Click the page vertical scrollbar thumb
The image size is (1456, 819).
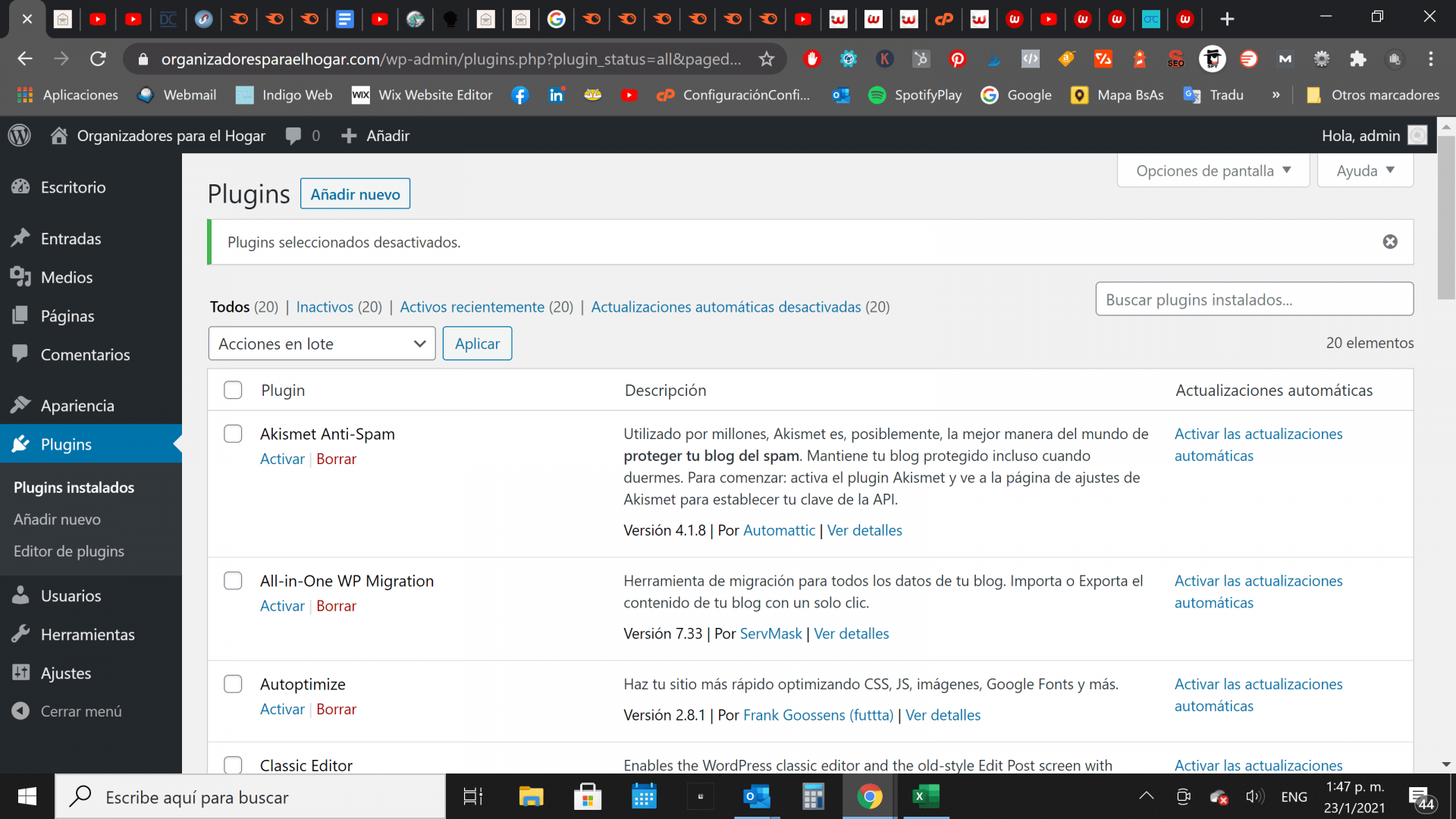pyautogui.click(x=1446, y=218)
